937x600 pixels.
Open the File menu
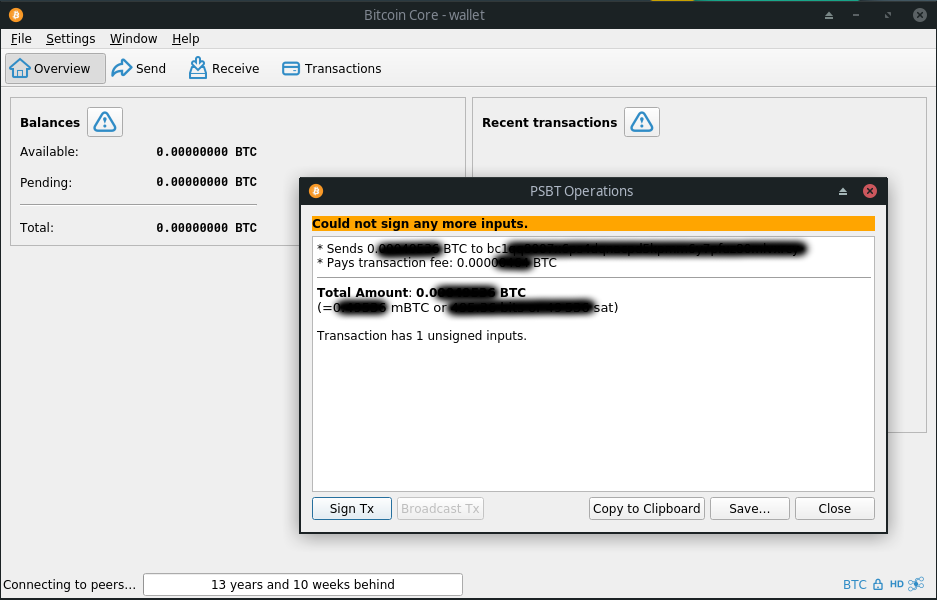pos(21,39)
